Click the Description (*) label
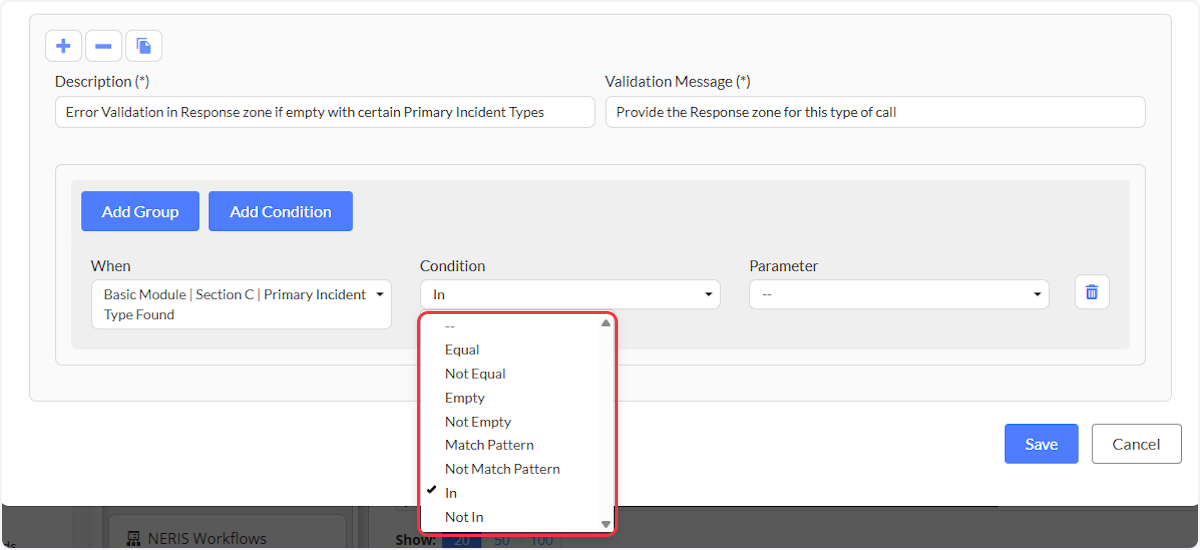The width and height of the screenshot is (1200, 550). tap(102, 81)
